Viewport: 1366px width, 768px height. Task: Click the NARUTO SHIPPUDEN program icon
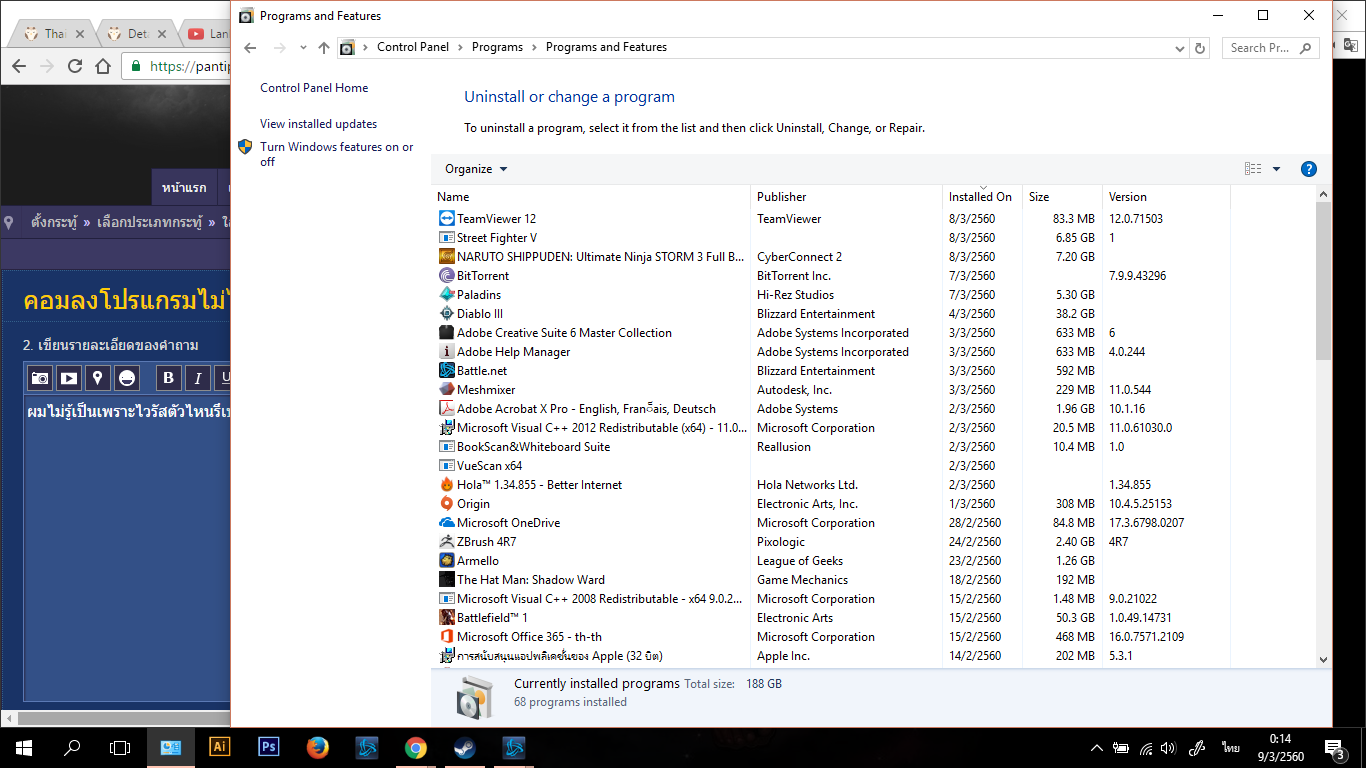click(x=447, y=256)
